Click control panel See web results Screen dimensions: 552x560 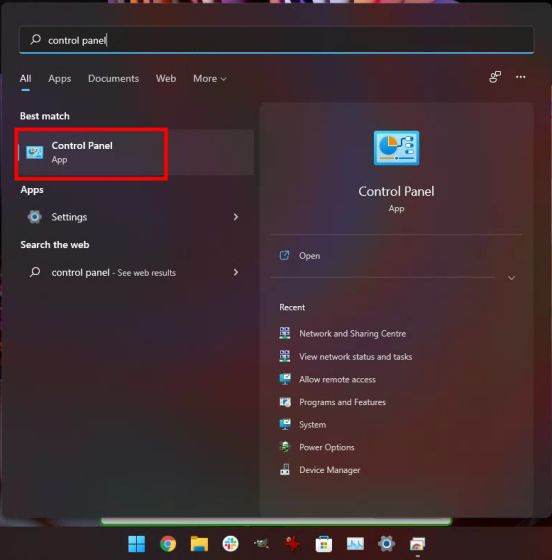(114, 272)
